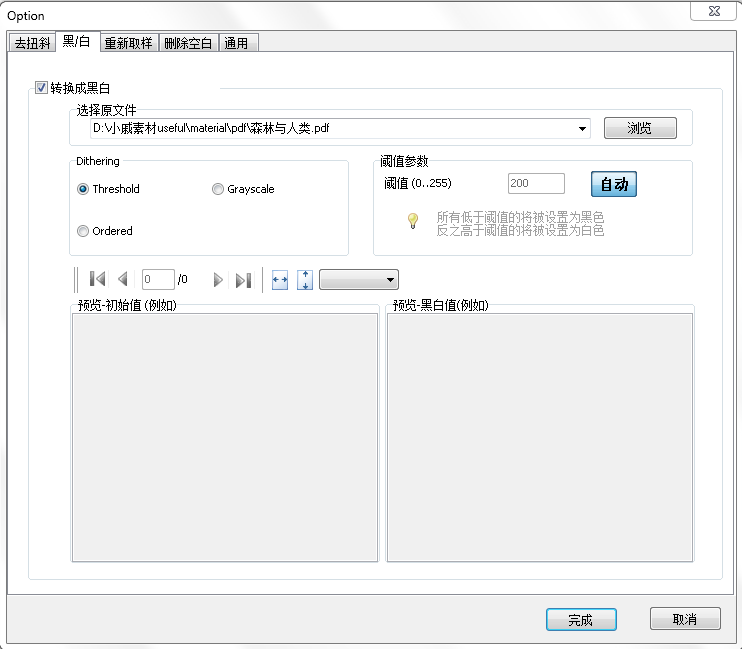This screenshot has width=742, height=649.
Task: Go to the previous preview page
Action: coord(123,280)
